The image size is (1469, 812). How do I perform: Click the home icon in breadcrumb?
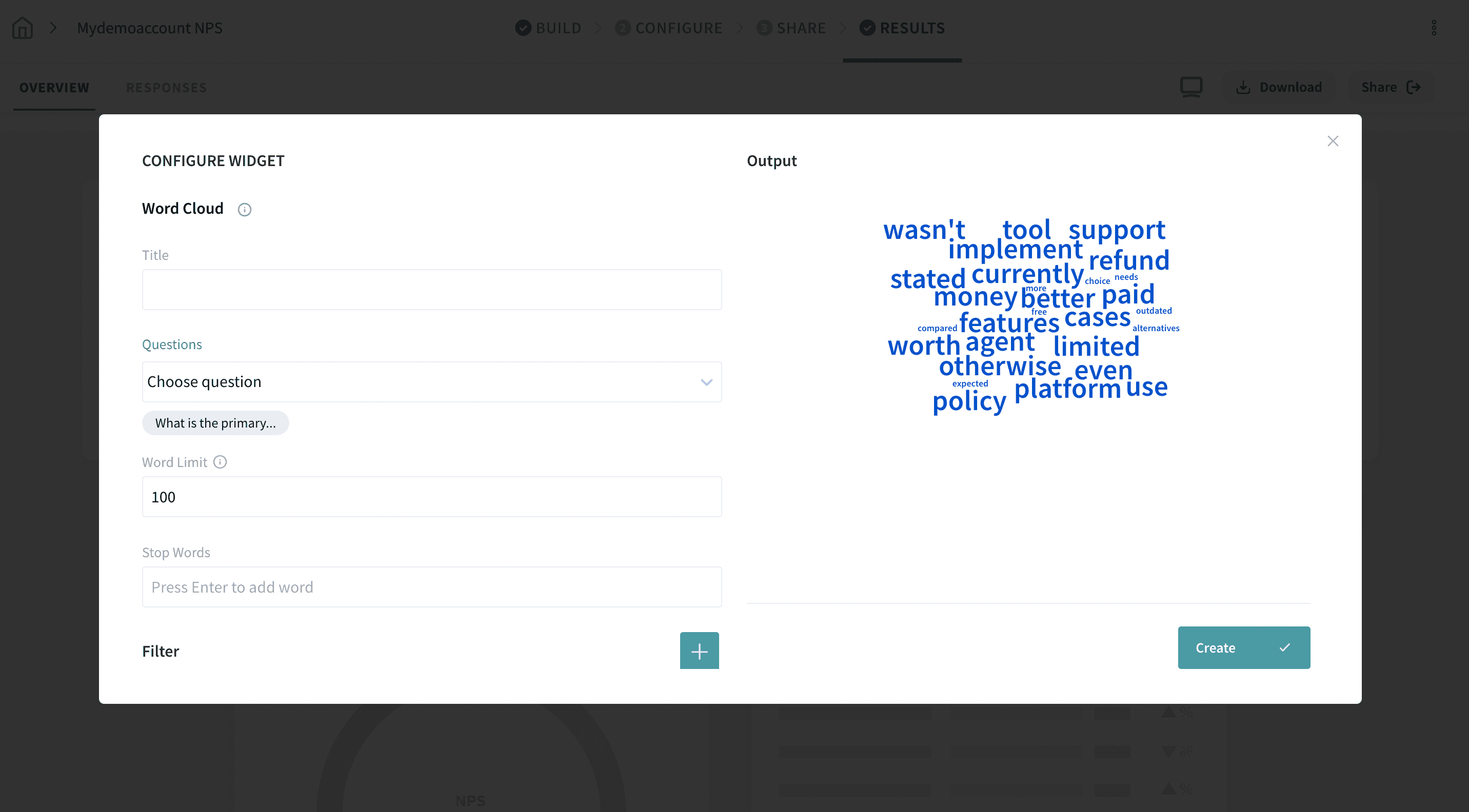pyautogui.click(x=22, y=27)
